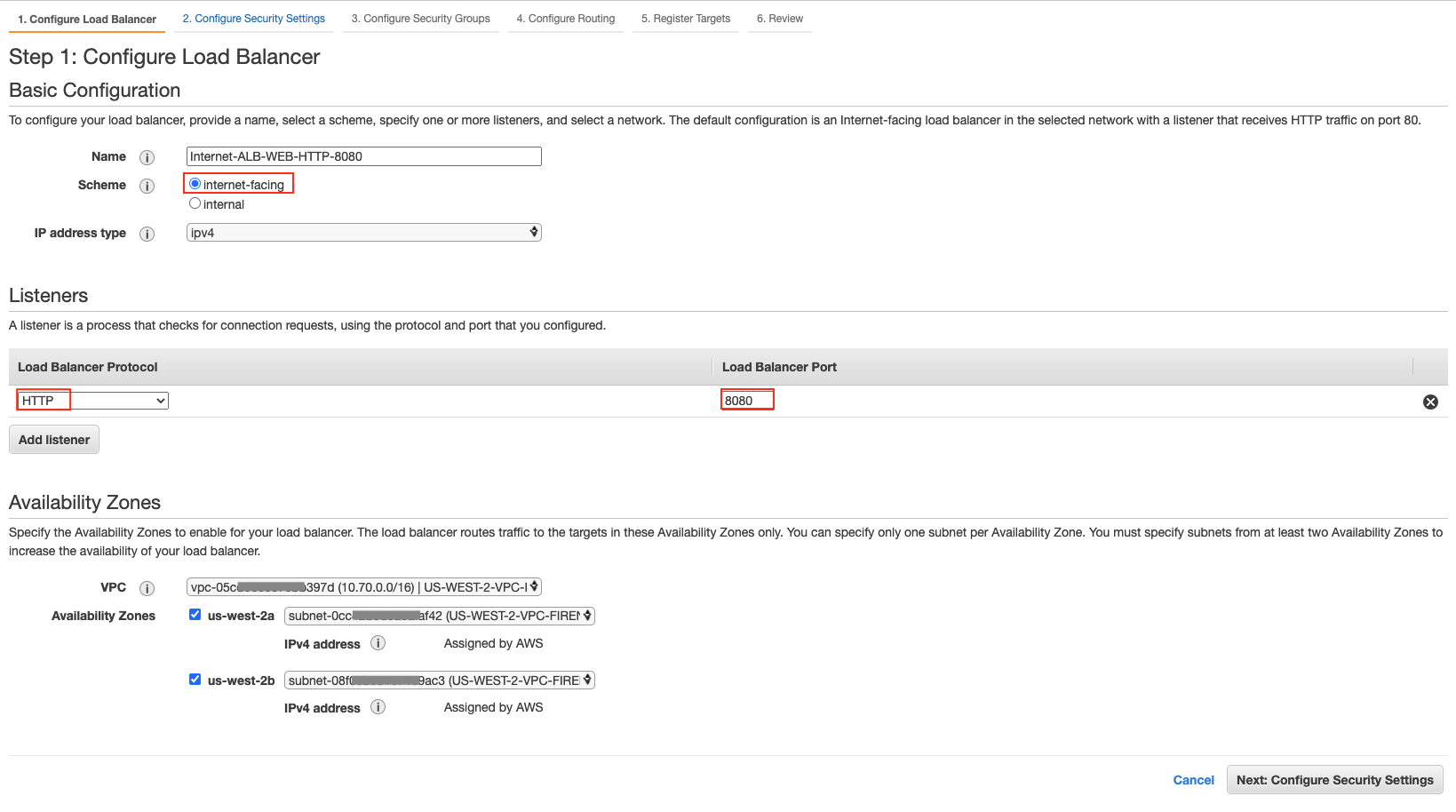Open the Register Targets step
Image resolution: width=1456 pixels, height=812 pixels.
click(685, 18)
